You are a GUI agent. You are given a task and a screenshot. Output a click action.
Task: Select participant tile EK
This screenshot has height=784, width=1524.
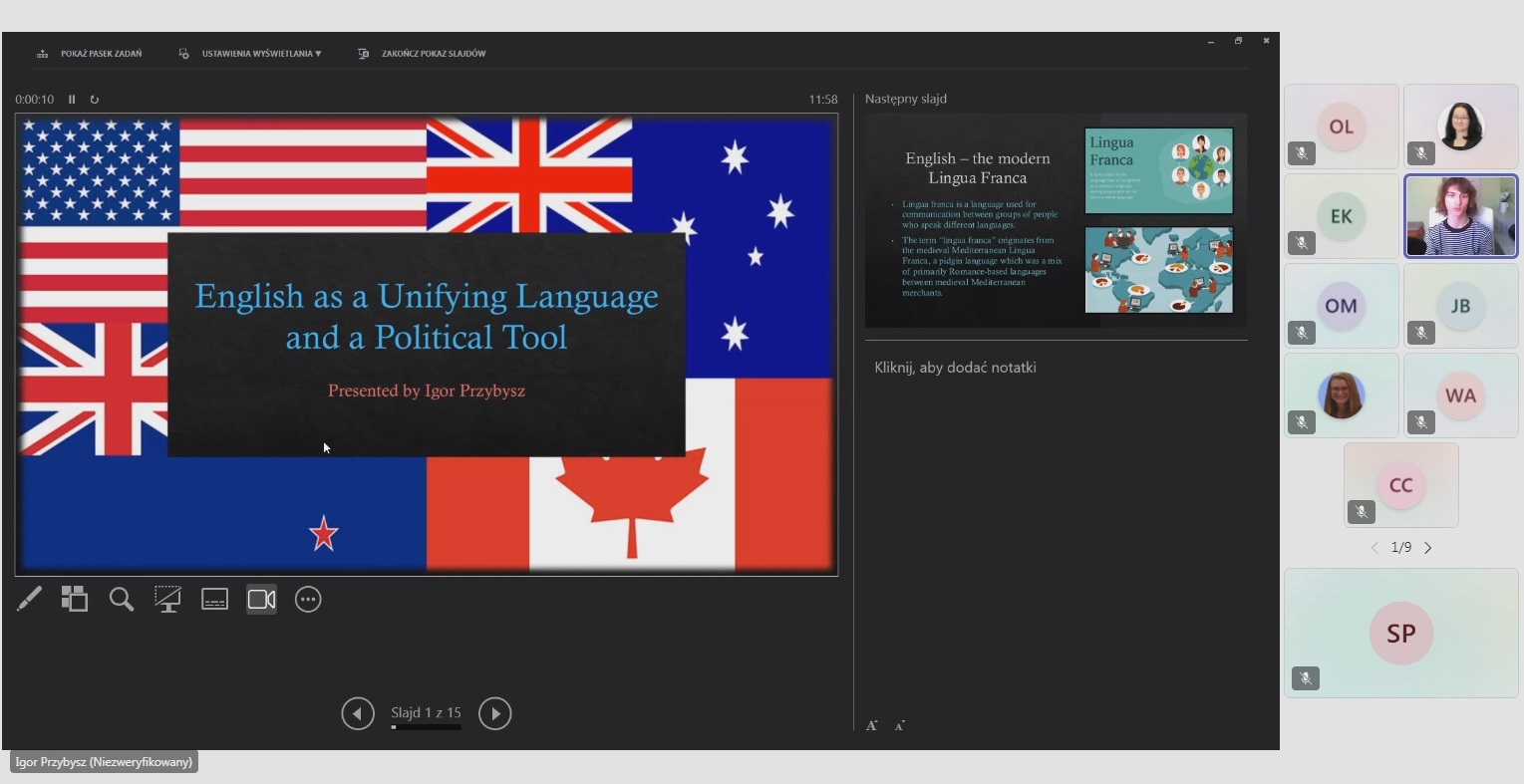tap(1342, 216)
